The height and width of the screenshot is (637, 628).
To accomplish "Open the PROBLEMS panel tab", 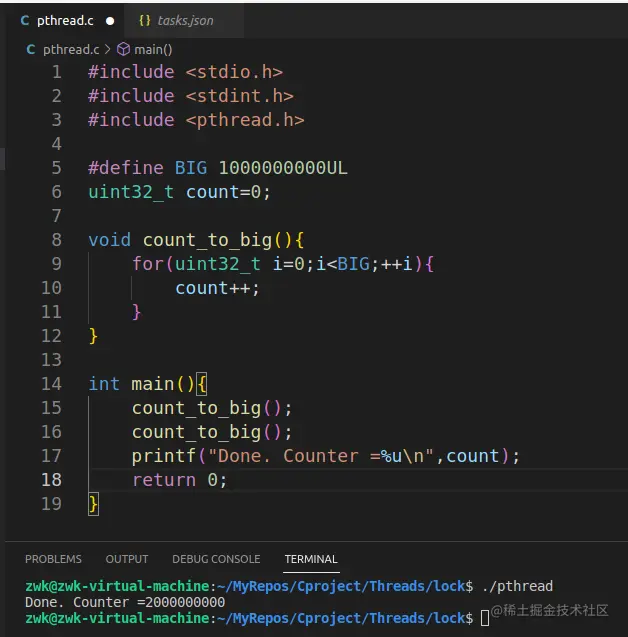I will (53, 559).
